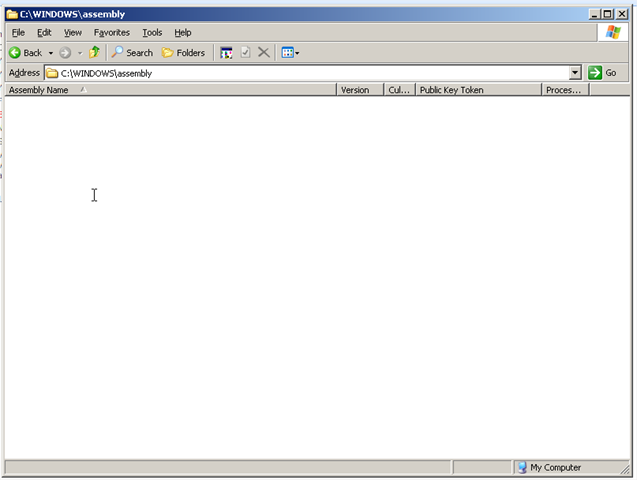Open the Favorites menu
This screenshot has width=637, height=480.
[x=112, y=32]
